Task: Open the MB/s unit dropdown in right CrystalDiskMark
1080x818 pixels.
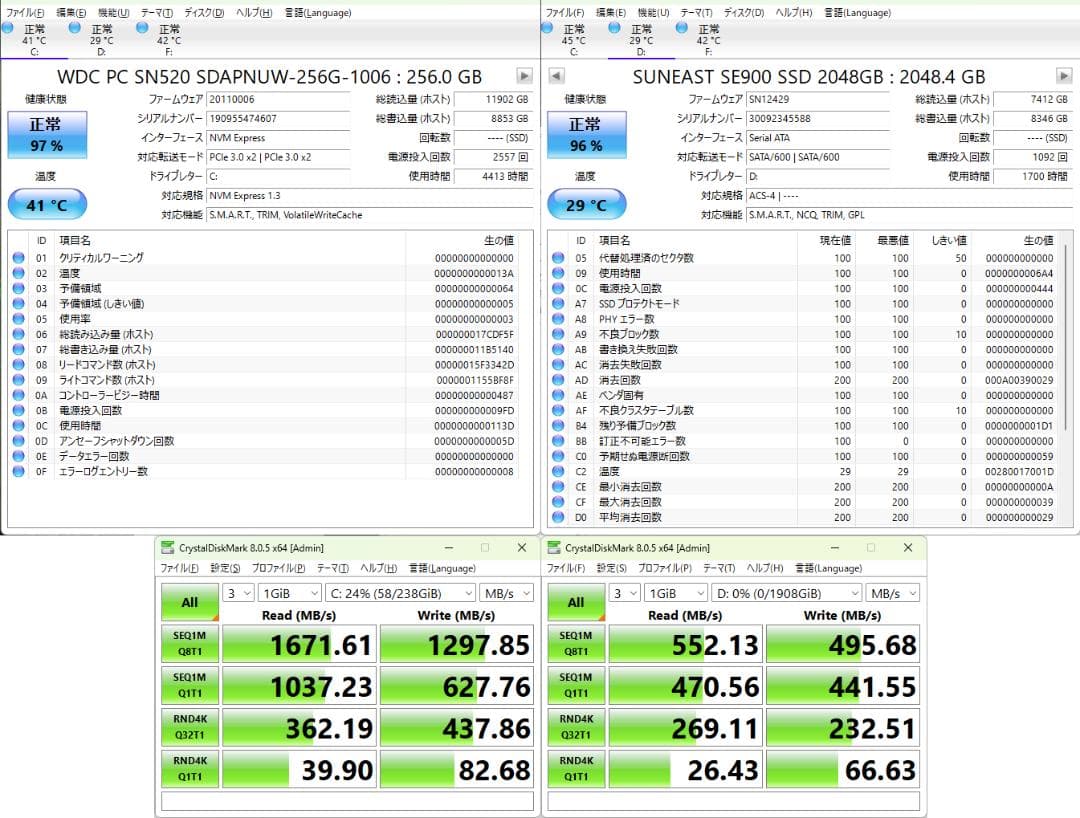Action: pos(893,592)
